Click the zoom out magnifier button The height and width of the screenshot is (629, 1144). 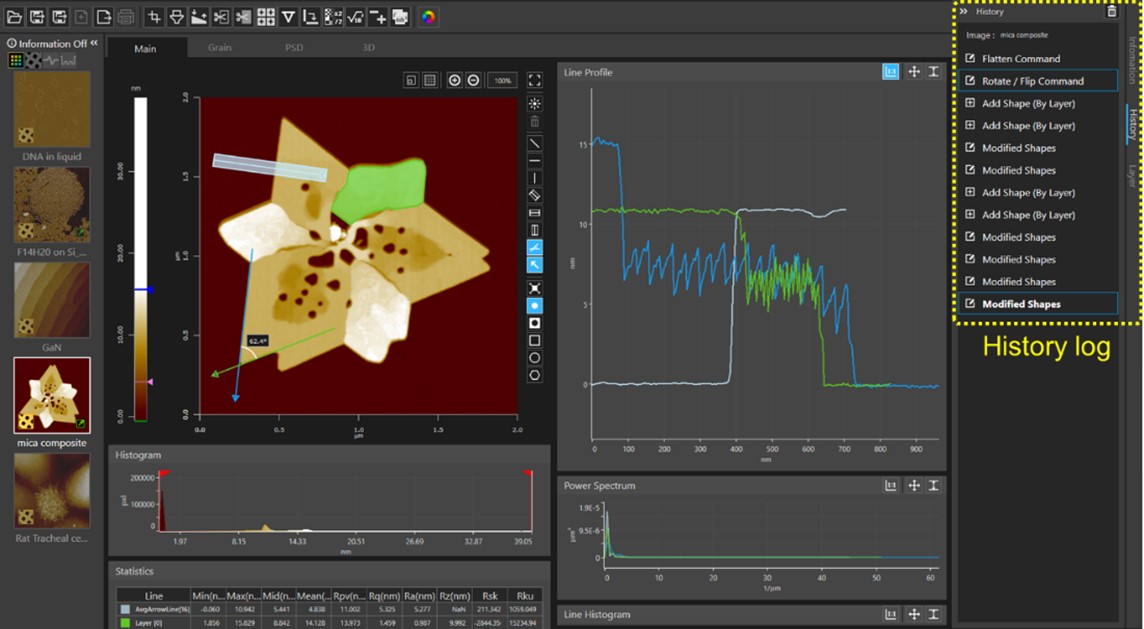click(x=473, y=80)
